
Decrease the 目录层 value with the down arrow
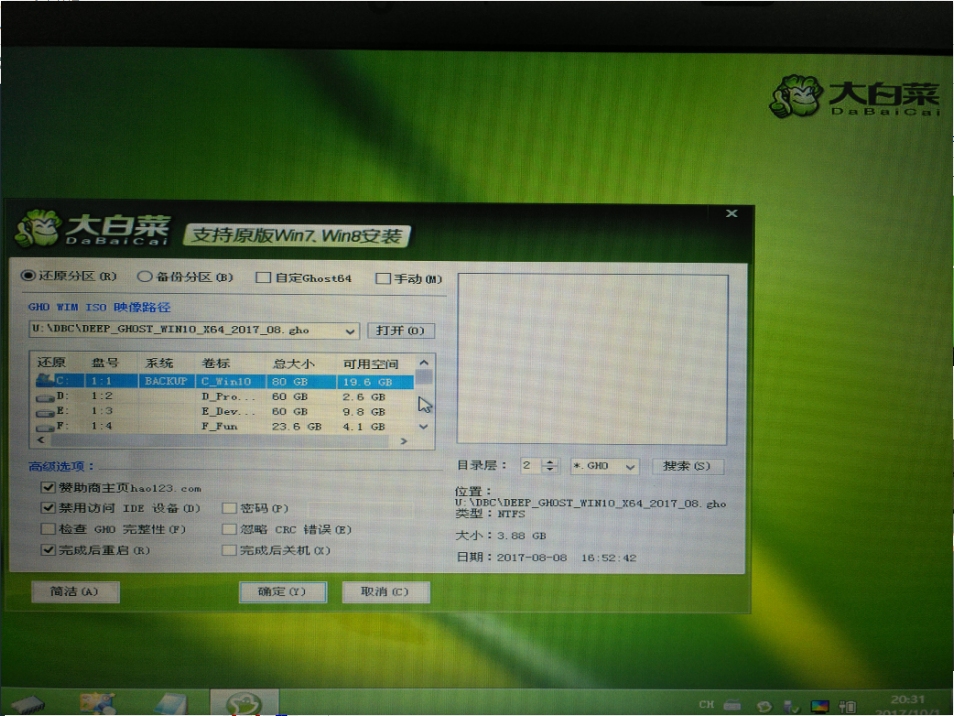coord(550,470)
